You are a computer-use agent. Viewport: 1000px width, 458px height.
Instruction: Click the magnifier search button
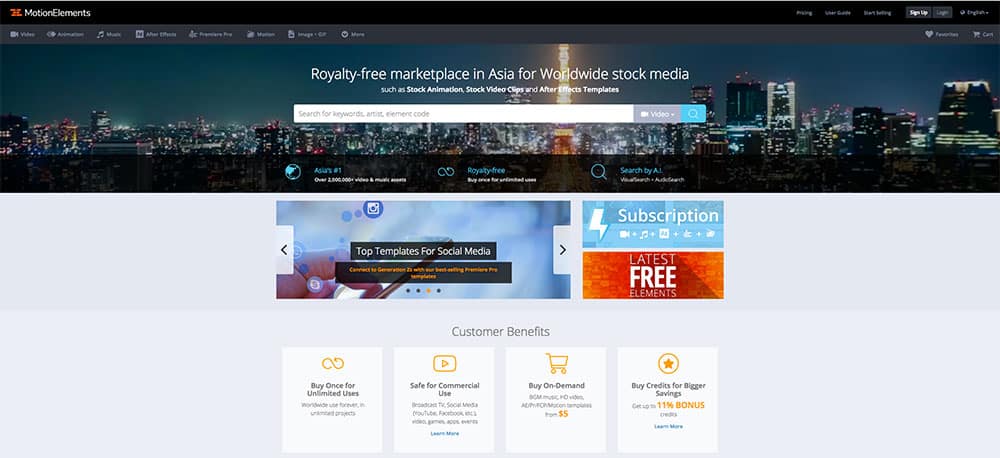point(693,114)
